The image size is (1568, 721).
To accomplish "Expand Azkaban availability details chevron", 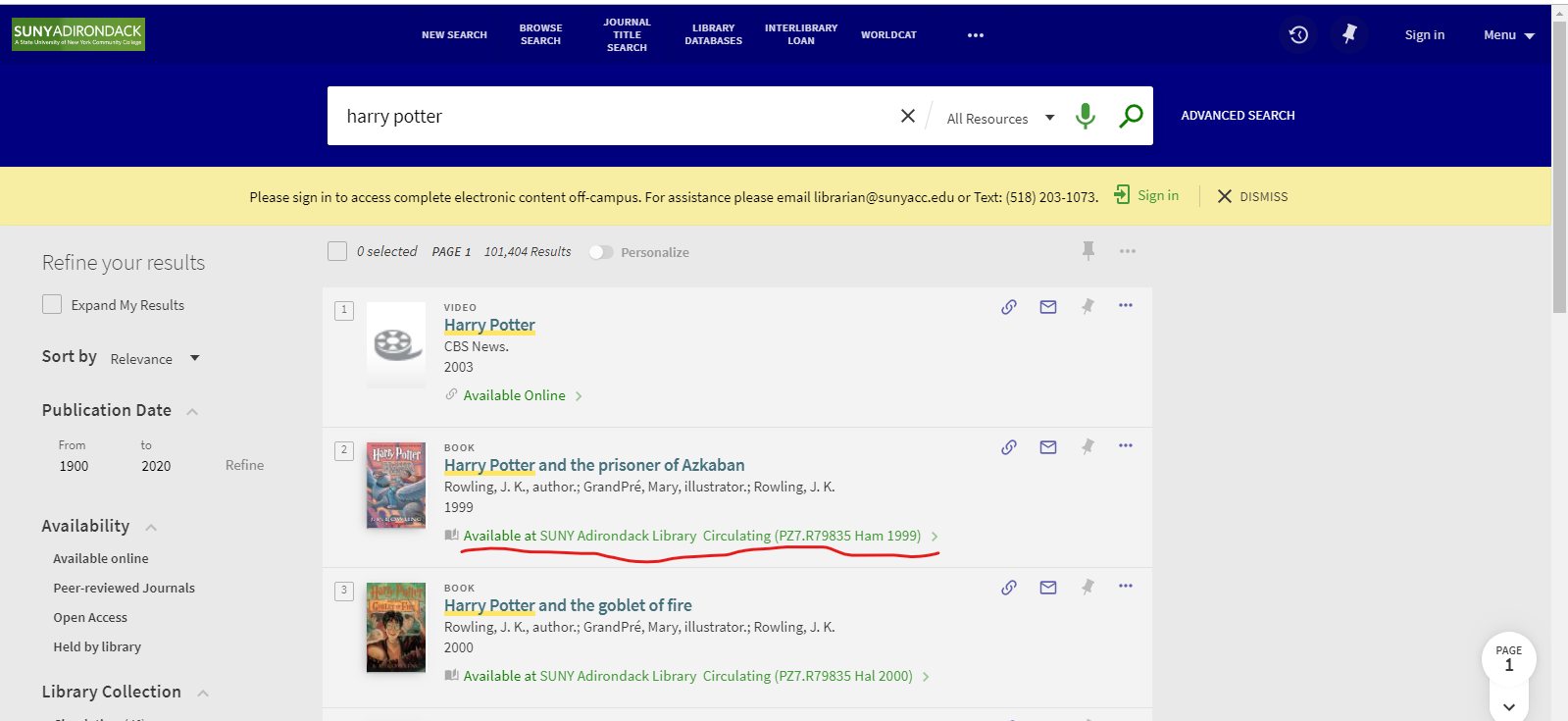I will pos(935,537).
